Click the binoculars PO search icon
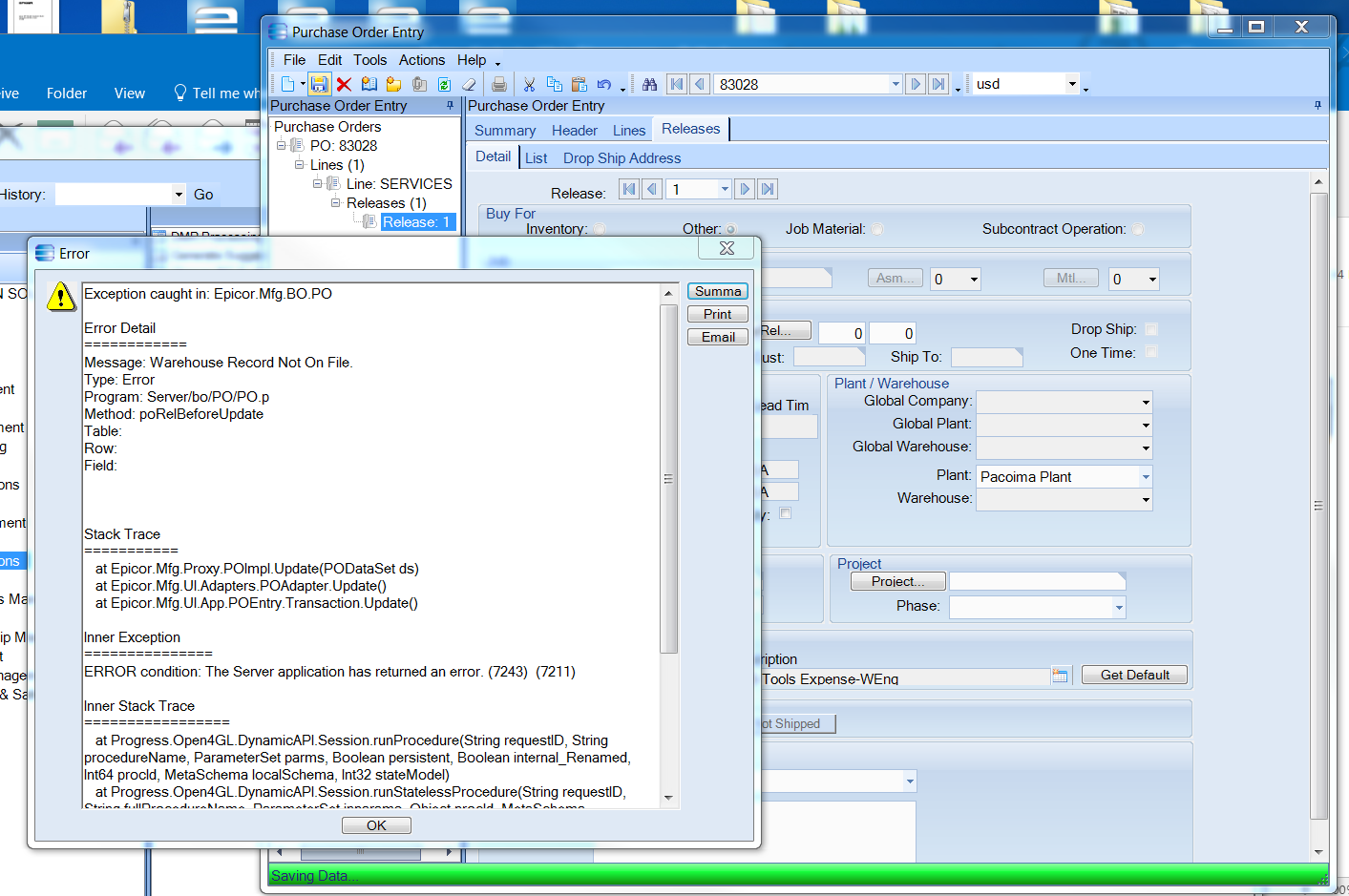The width and height of the screenshot is (1349, 896). point(649,84)
